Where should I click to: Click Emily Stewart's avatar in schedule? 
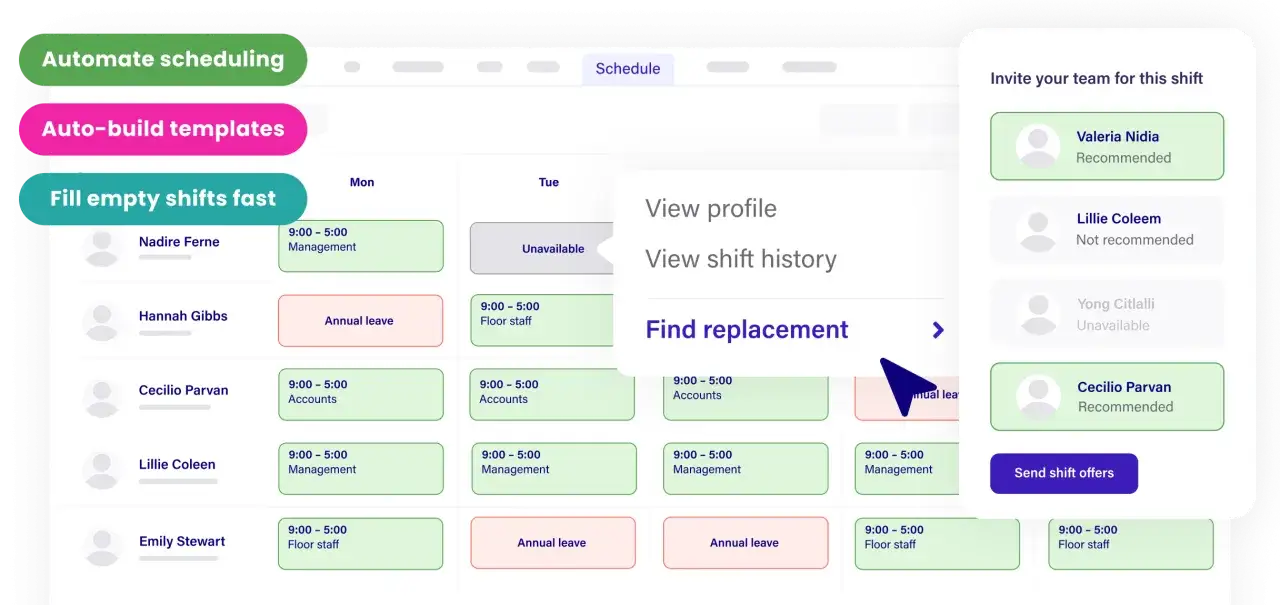click(x=101, y=547)
